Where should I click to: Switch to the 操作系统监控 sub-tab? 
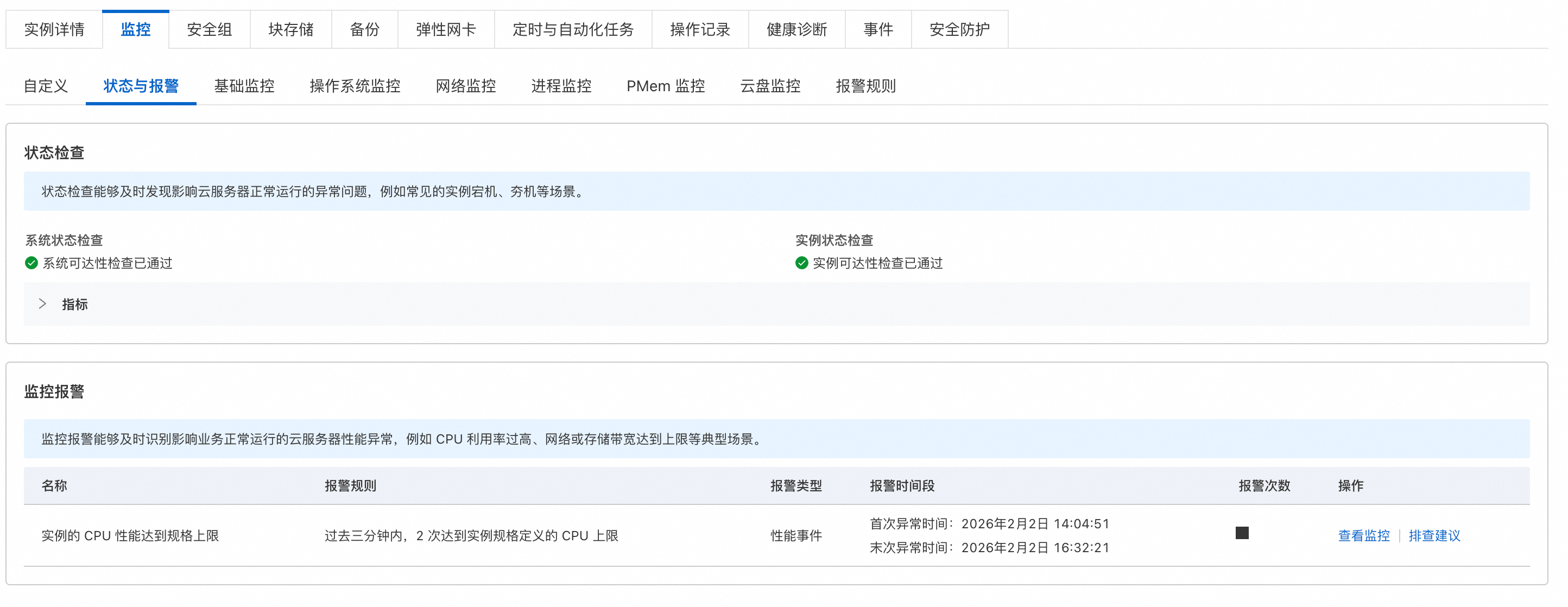click(355, 86)
